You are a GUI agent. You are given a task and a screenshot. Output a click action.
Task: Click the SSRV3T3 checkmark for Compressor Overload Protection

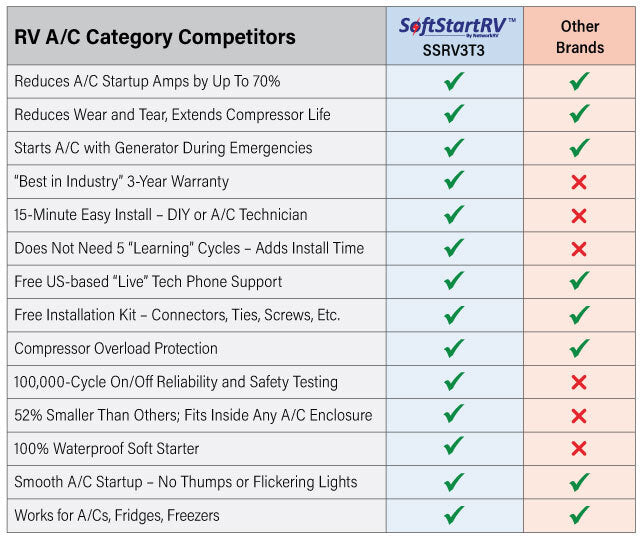(x=454, y=349)
